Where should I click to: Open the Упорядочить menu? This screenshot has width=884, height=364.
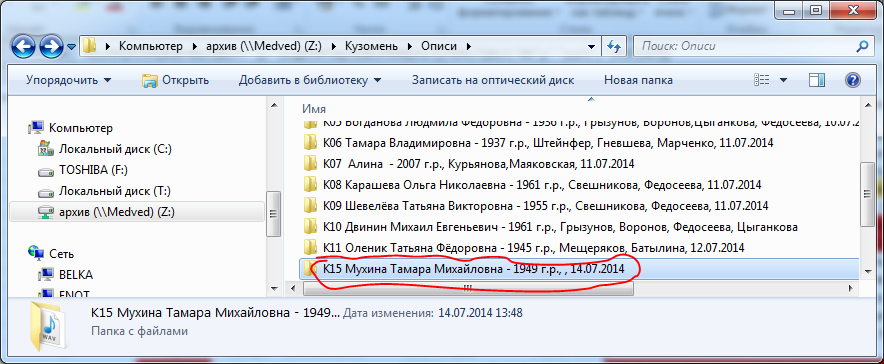coord(69,80)
